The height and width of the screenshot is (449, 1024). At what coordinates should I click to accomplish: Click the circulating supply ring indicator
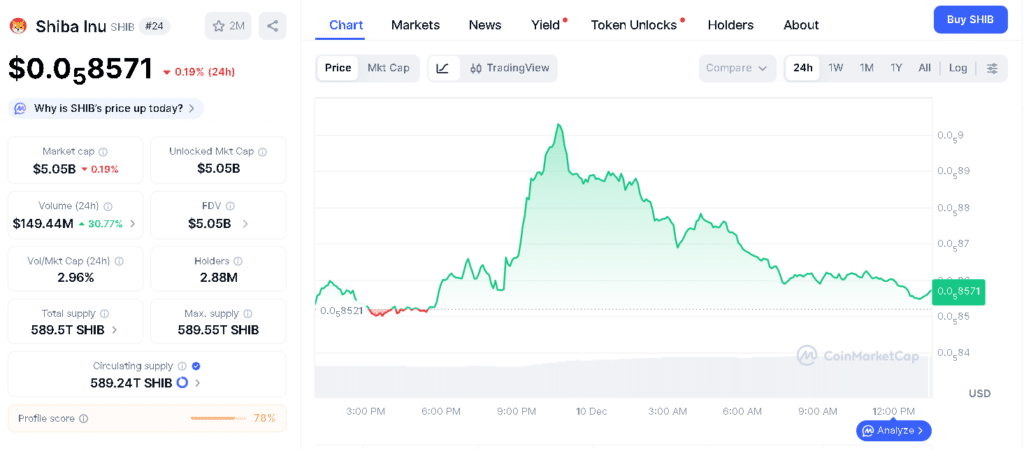coord(182,382)
